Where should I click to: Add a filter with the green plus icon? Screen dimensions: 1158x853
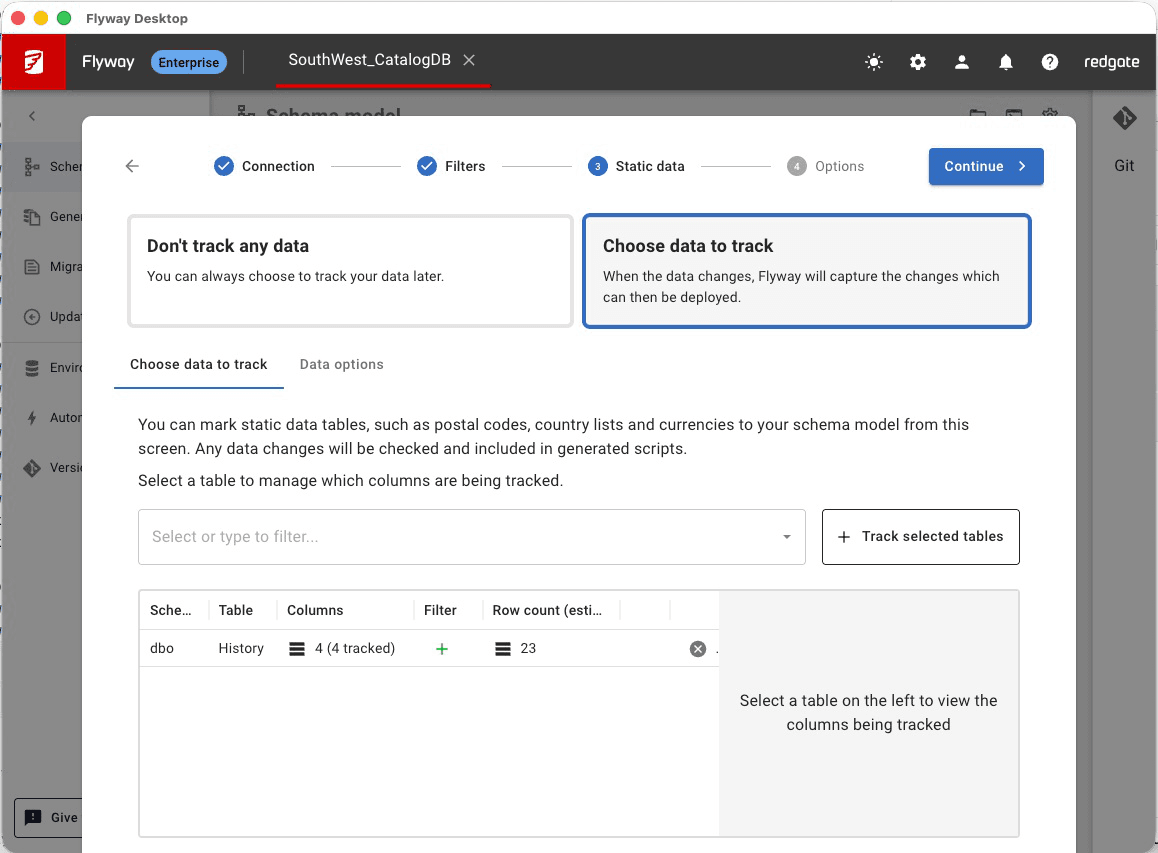pos(442,648)
